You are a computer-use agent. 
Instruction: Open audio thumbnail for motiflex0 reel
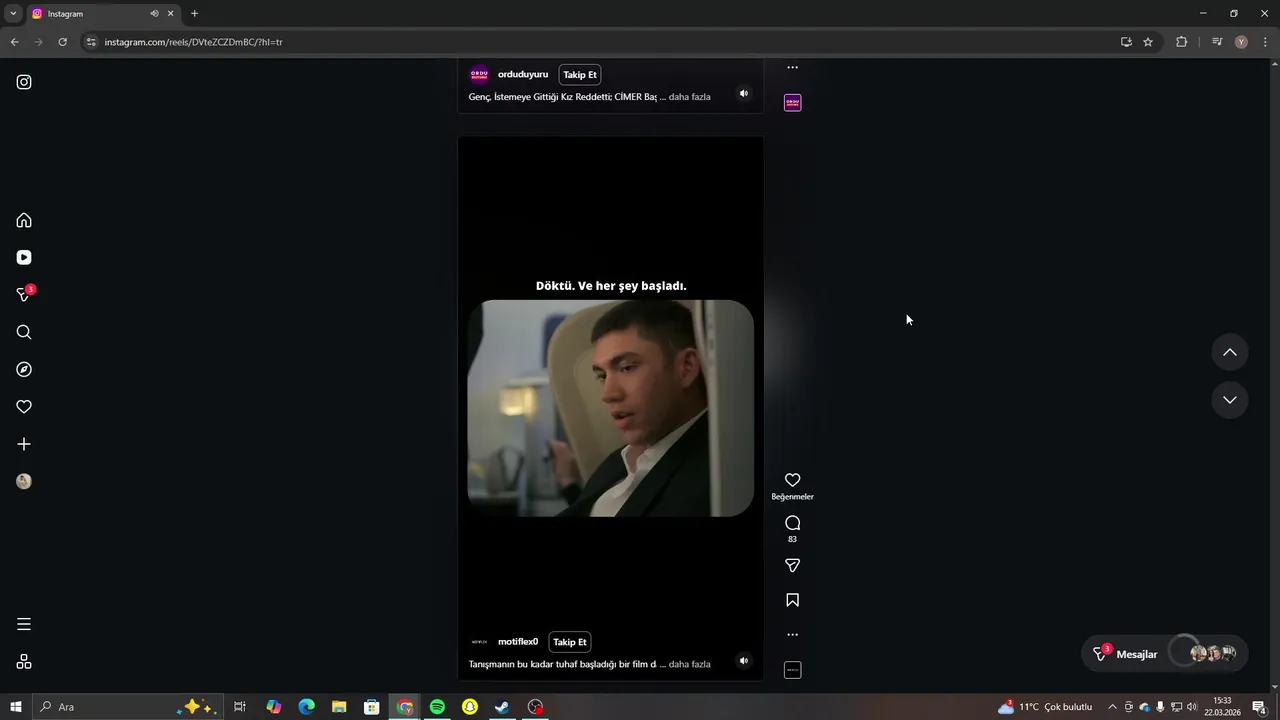(x=792, y=670)
